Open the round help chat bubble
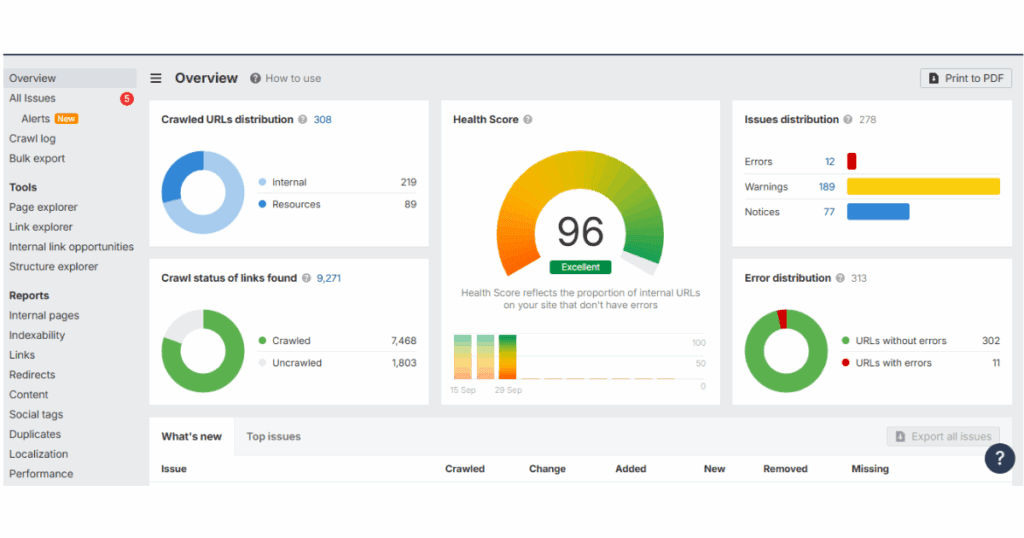 999,458
